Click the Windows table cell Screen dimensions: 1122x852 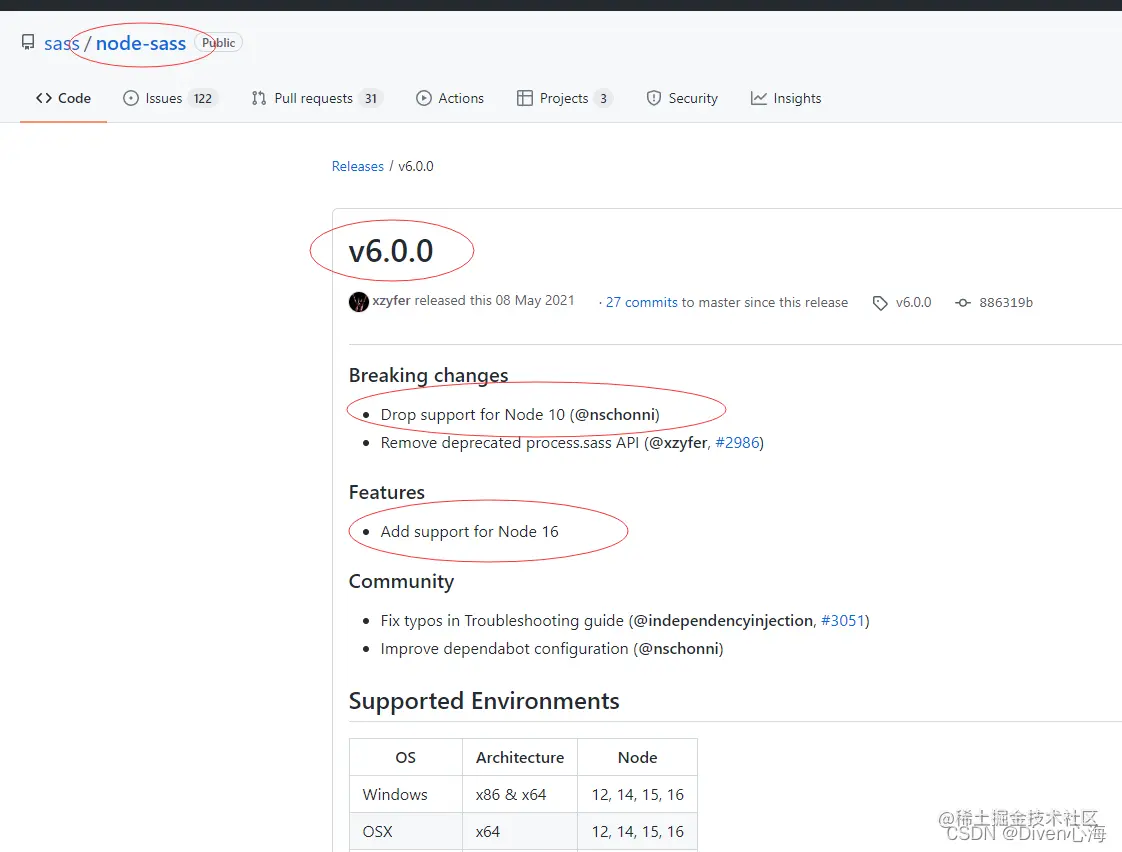[406, 795]
